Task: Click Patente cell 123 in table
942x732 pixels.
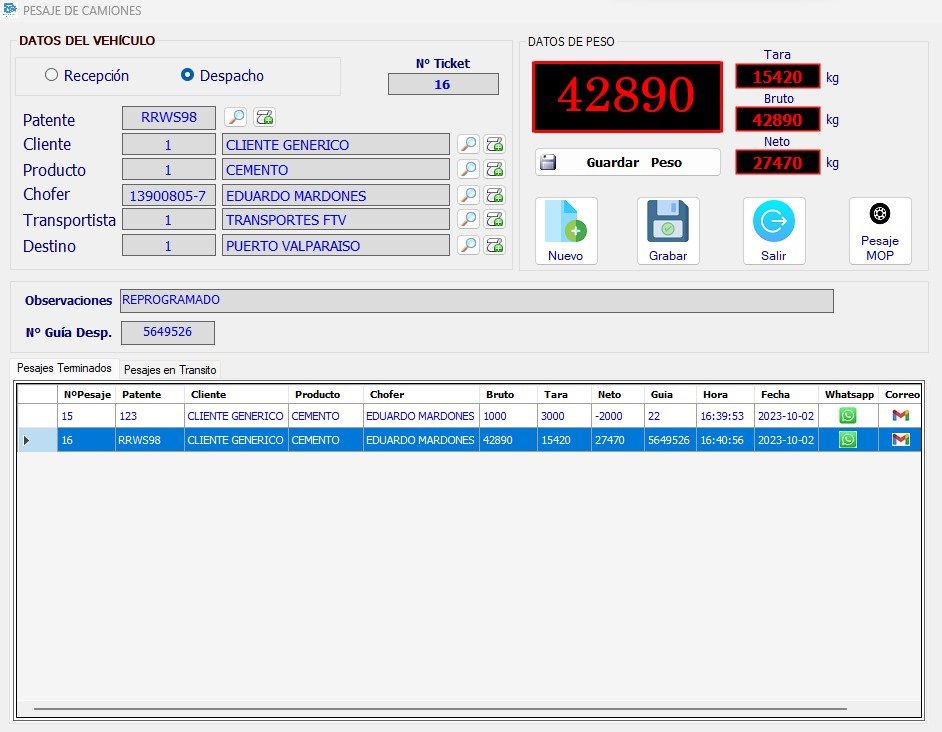Action: (x=150, y=416)
